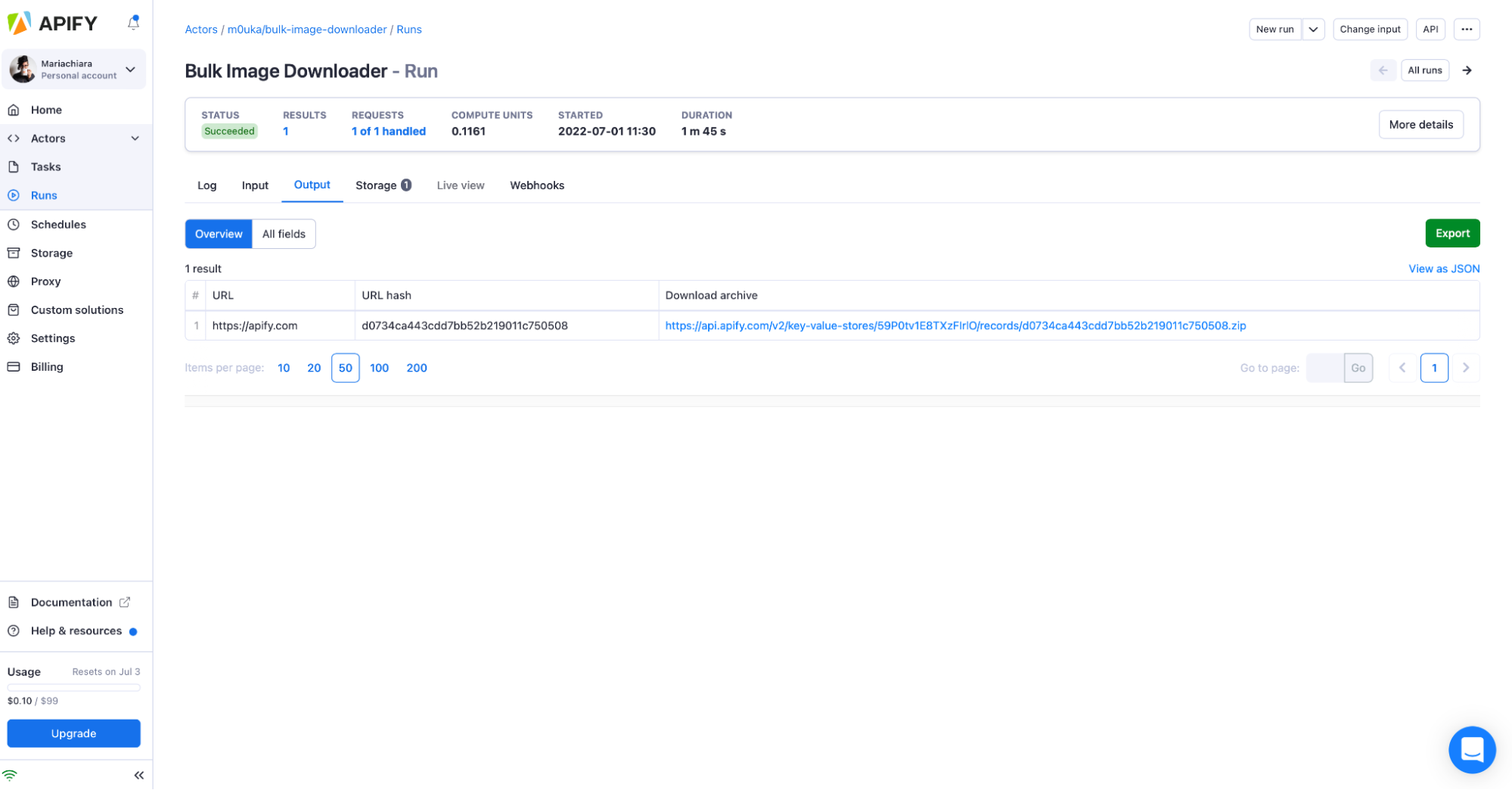Click the Runs play icon
The image size is (1512, 790).
pyautogui.click(x=14, y=195)
